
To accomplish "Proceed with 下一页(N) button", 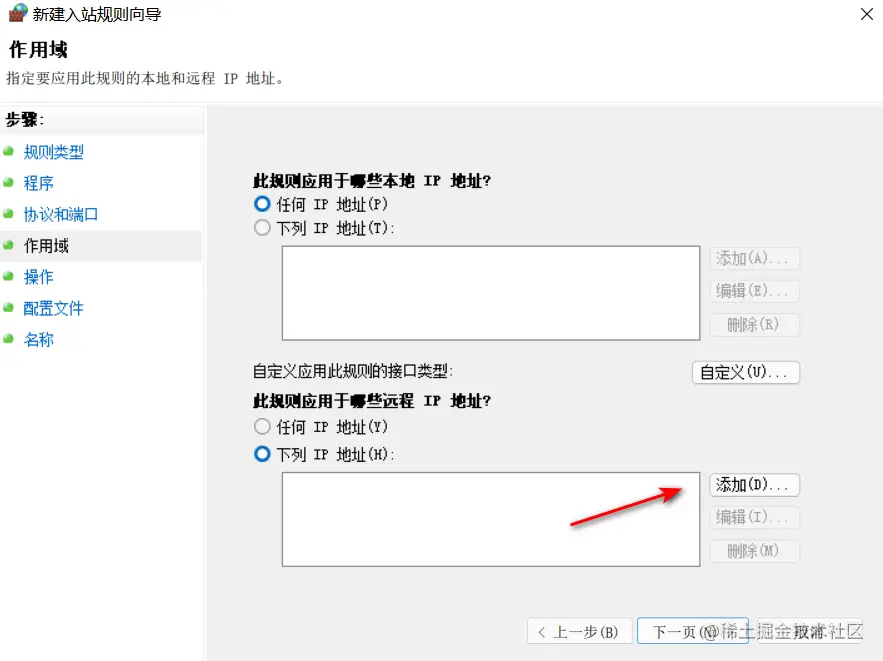I will tap(693, 631).
